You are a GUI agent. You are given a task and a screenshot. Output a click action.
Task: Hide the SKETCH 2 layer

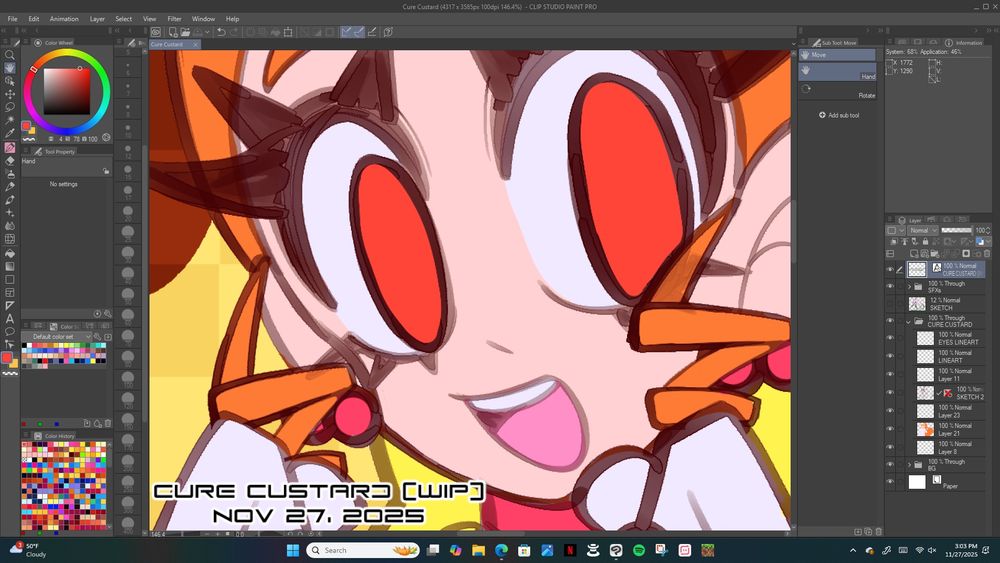pyautogui.click(x=890, y=393)
